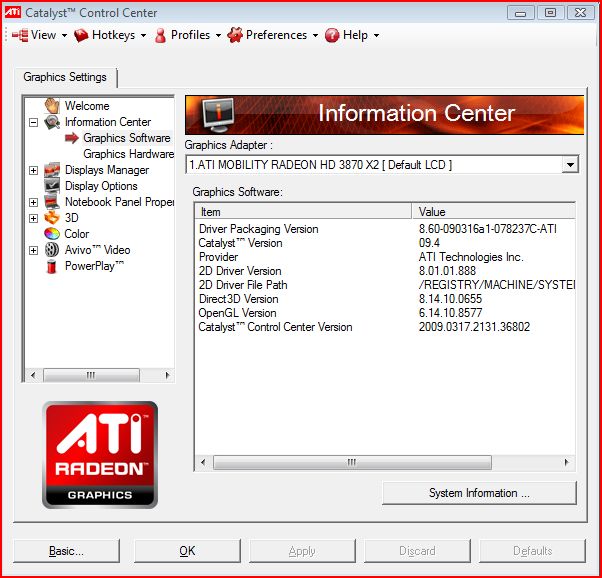602x578 pixels.
Task: Open the Hotkeys dropdown arrow
Action: pos(143,36)
